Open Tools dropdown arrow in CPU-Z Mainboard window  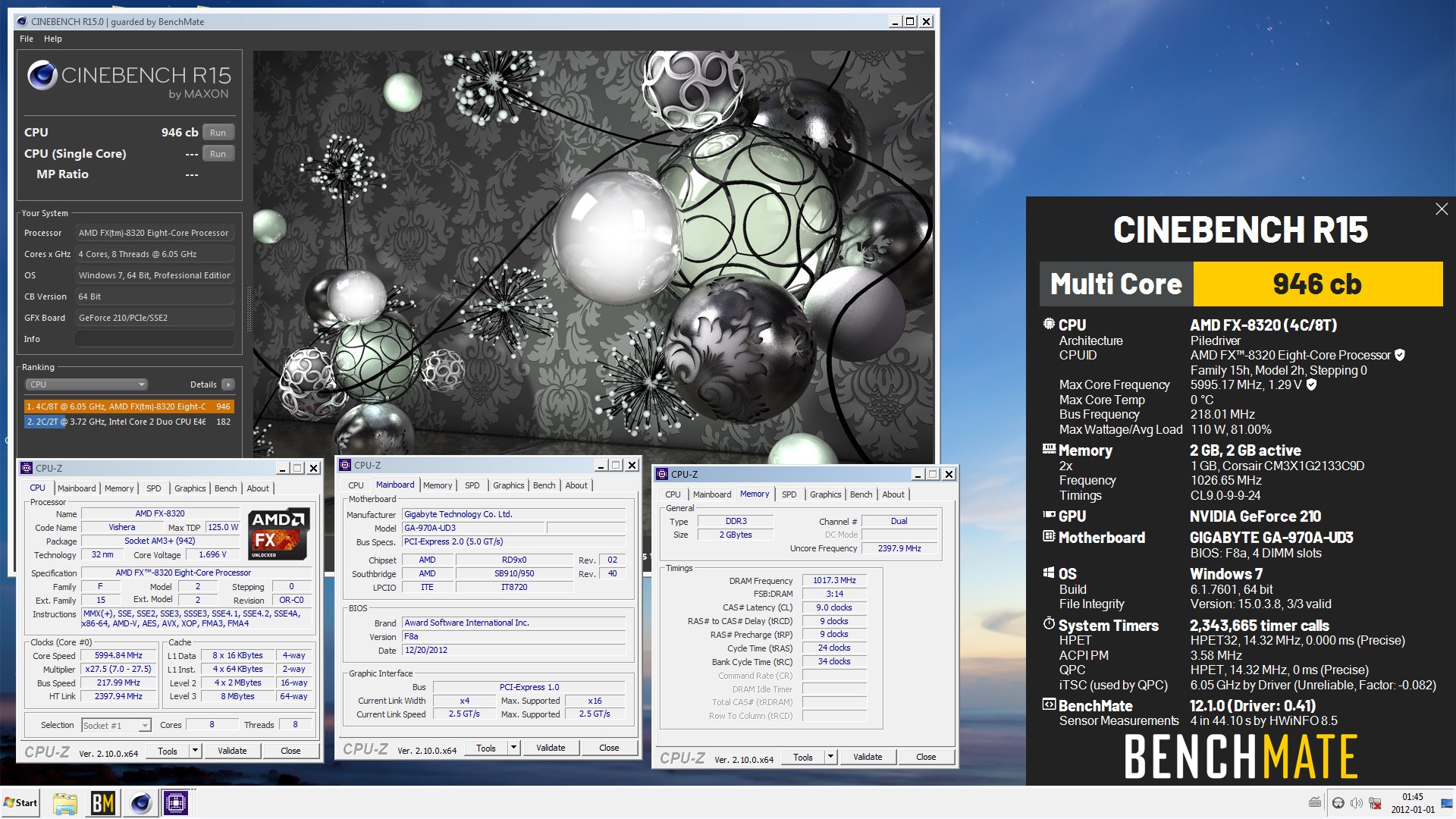[513, 748]
